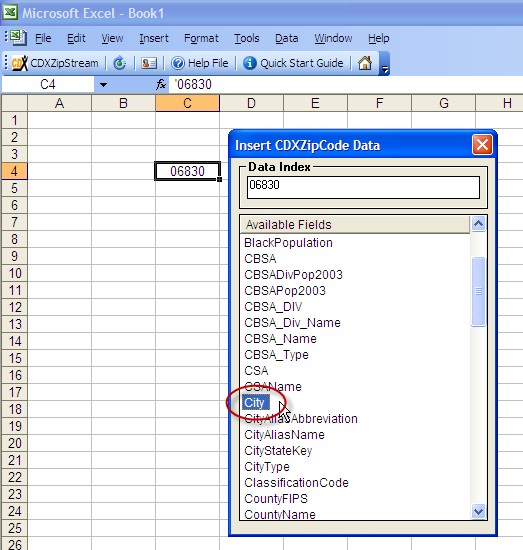The width and height of the screenshot is (523, 550).
Task: Select the CityStateKey field
Action: (x=278, y=451)
